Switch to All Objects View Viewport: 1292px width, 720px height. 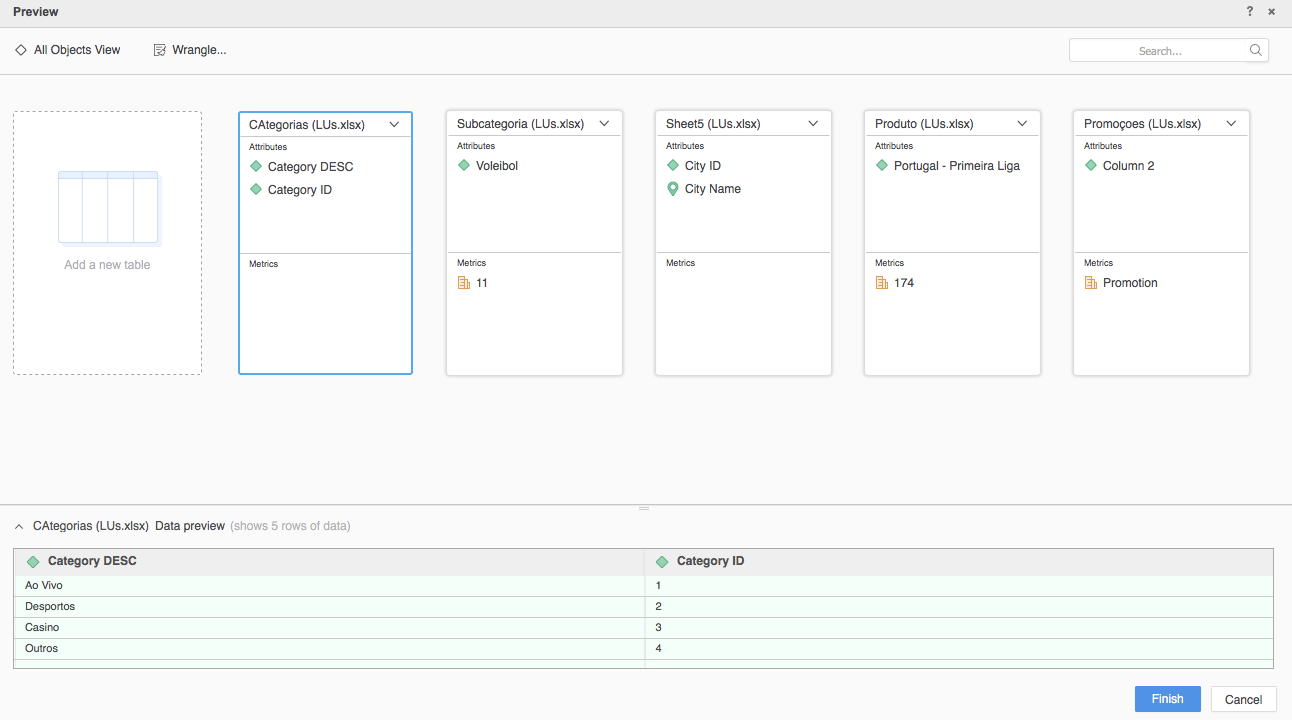[68, 50]
